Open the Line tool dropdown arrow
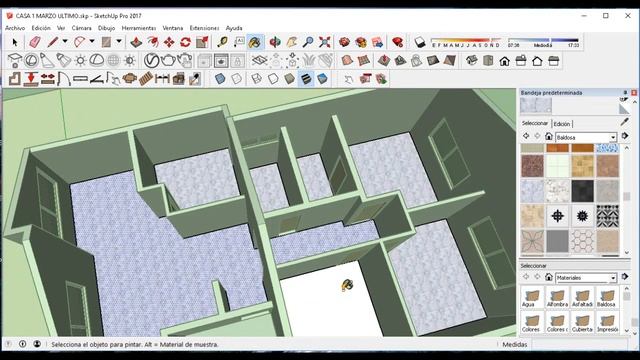 pos(65,42)
